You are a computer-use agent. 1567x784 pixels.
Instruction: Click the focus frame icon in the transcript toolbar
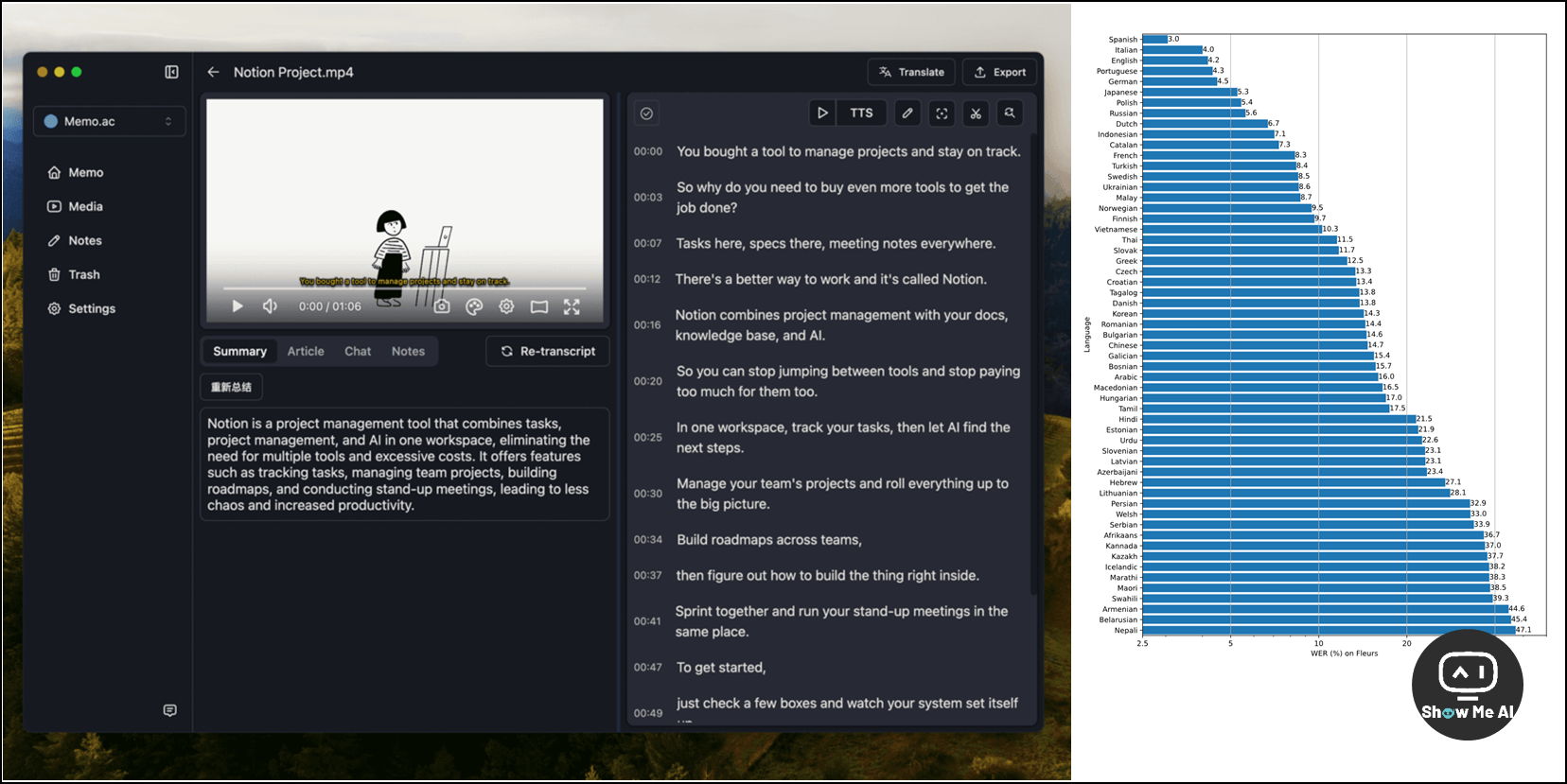pyautogui.click(x=942, y=113)
